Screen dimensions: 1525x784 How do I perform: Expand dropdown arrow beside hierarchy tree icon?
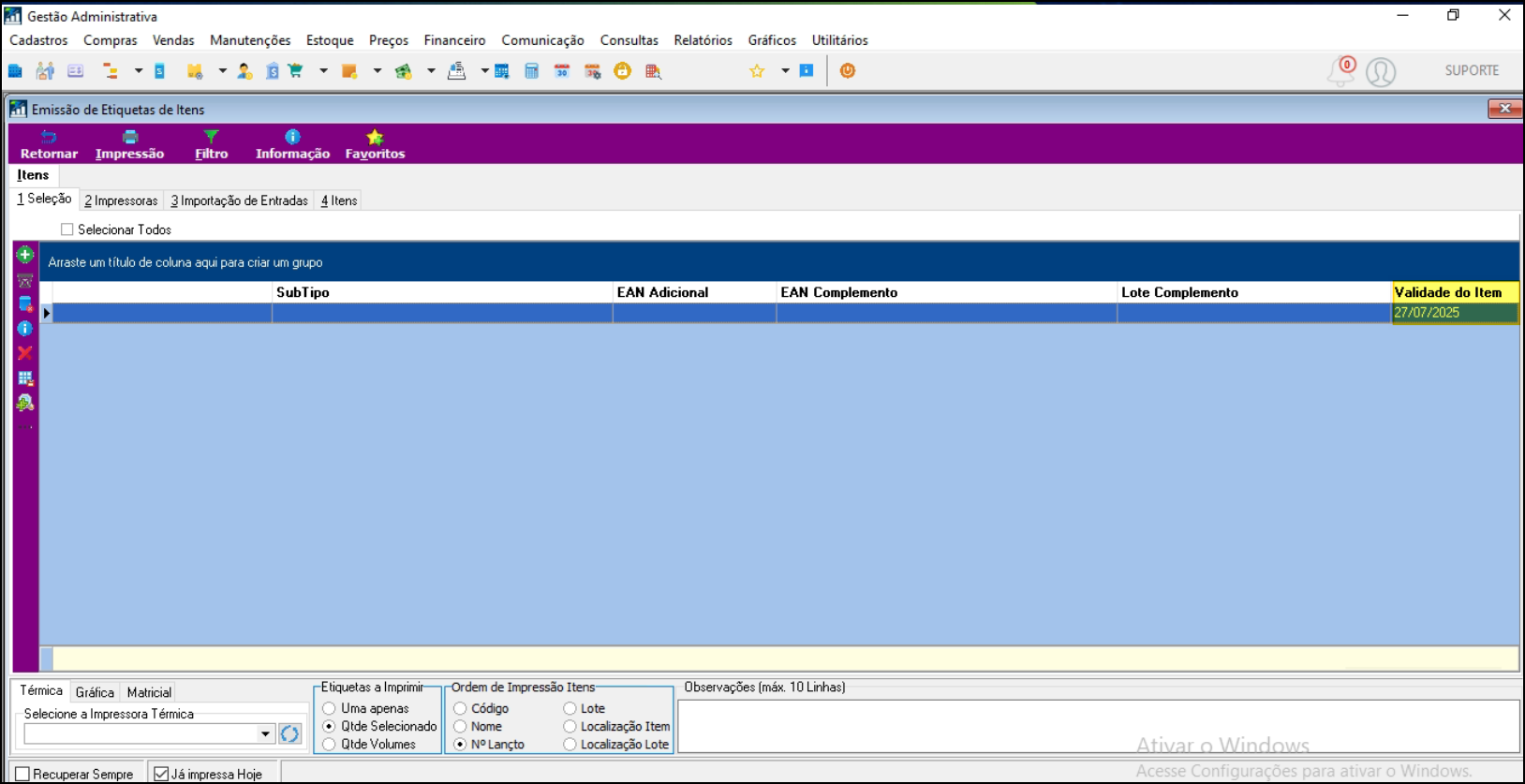coord(138,71)
